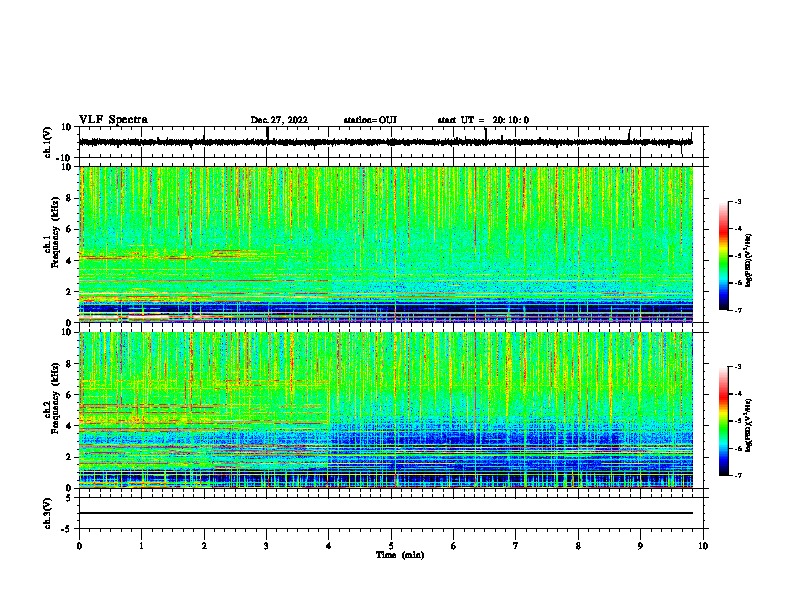Screen dimensions: 792x612
Task: Click the "-10" tick on ch.1 voltage axis
Action: (65, 157)
